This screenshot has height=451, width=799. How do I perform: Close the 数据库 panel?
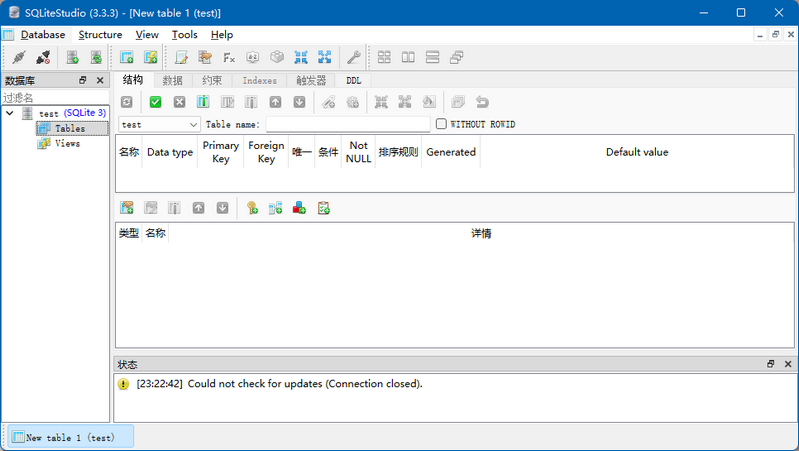[100, 81]
